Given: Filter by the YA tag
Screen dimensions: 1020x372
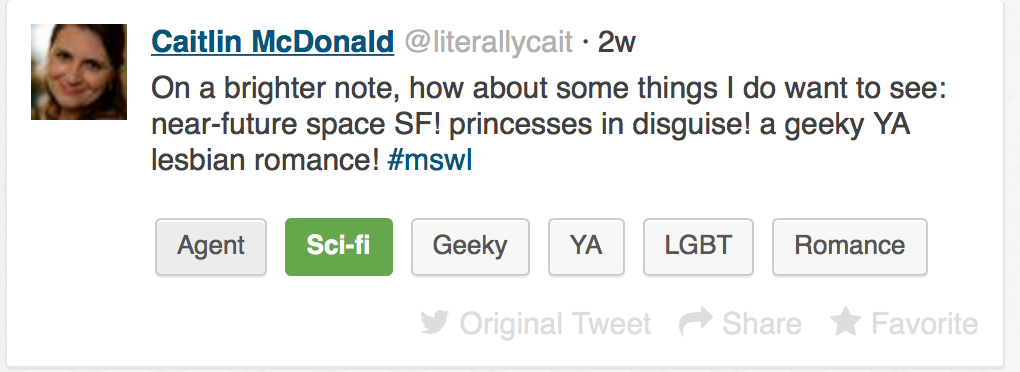Looking at the screenshot, I should [586, 246].
